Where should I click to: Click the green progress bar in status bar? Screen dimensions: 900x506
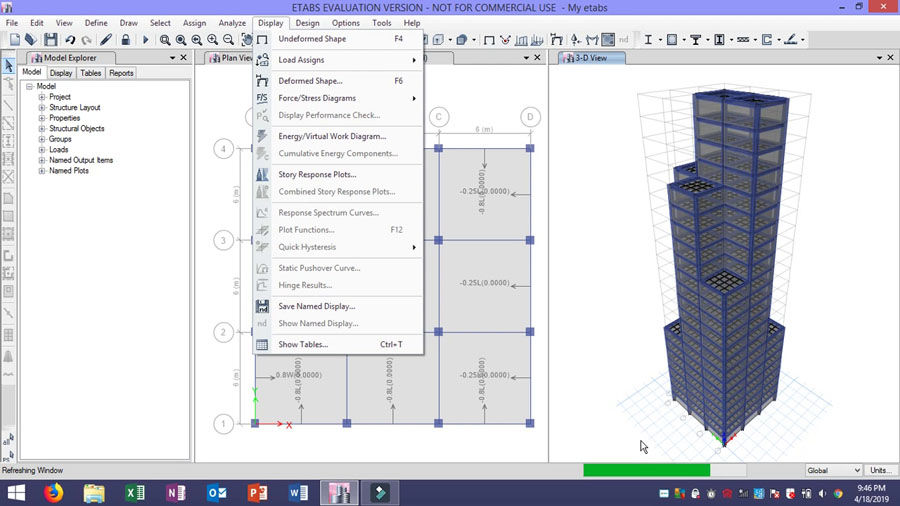point(647,470)
